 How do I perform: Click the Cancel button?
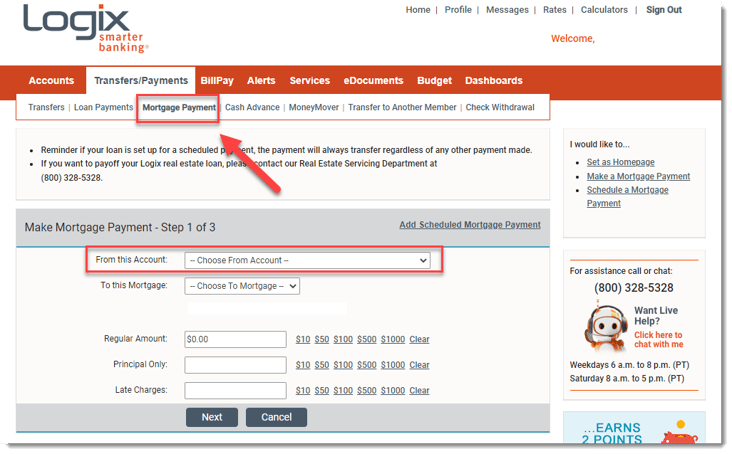click(x=276, y=417)
